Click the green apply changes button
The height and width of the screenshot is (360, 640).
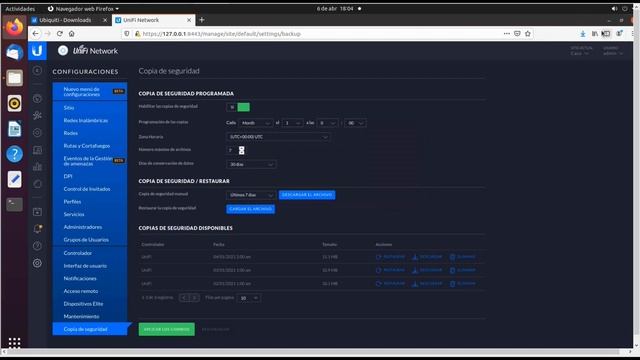(167, 329)
